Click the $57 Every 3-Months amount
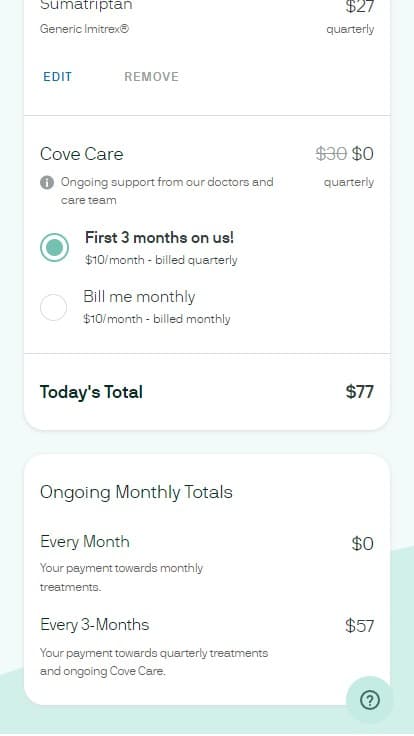Screen dimensions: 414x736 360,625
